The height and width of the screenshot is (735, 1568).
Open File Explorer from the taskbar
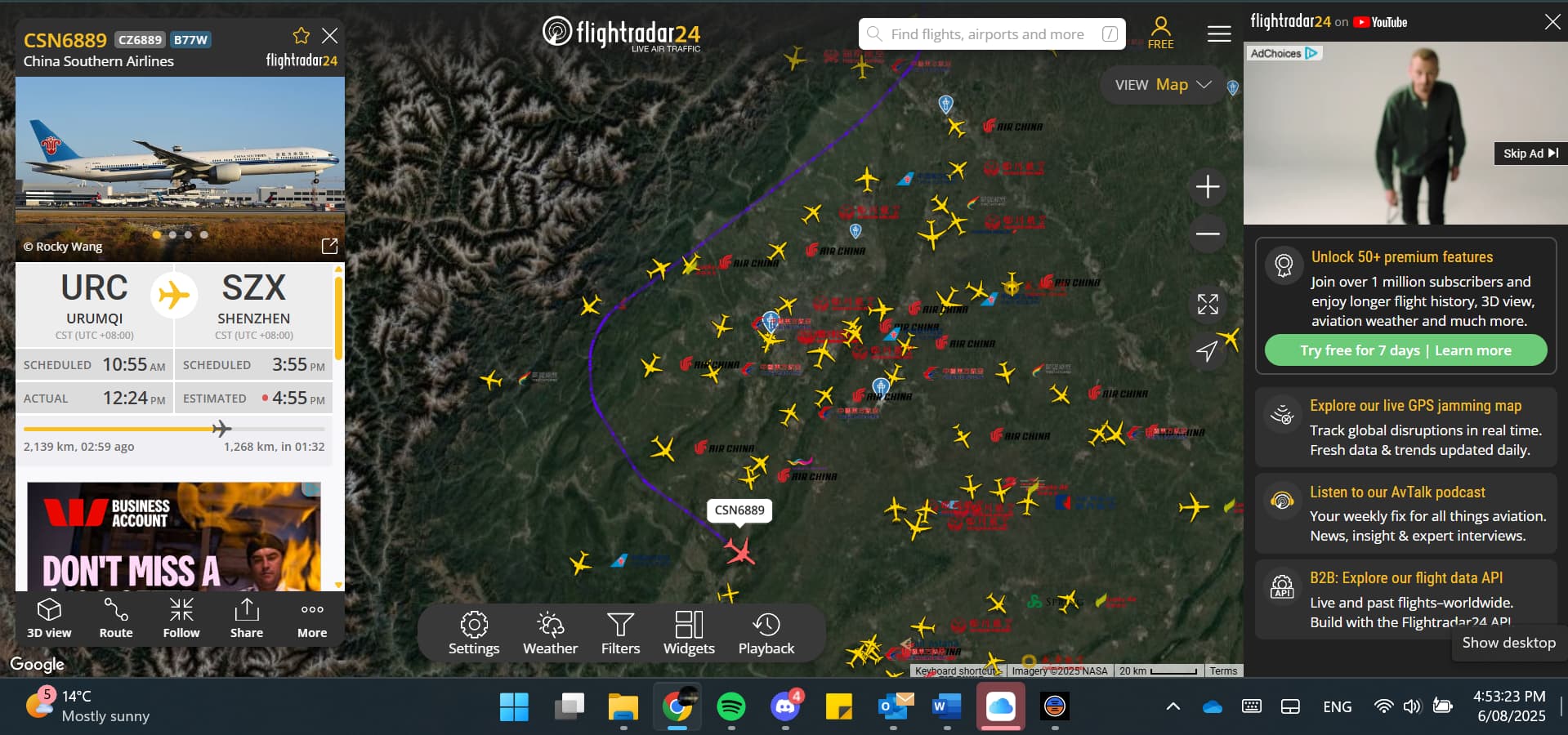point(623,706)
